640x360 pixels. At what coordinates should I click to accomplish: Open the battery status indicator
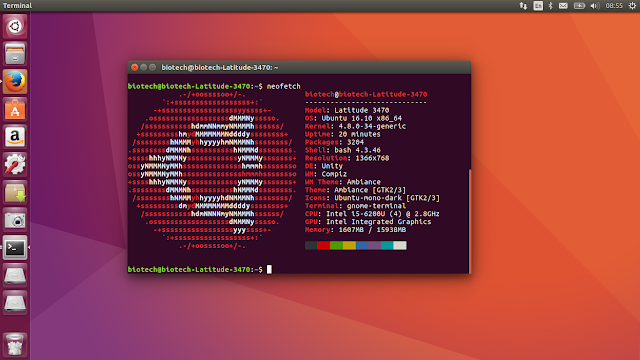pyautogui.click(x=579, y=6)
